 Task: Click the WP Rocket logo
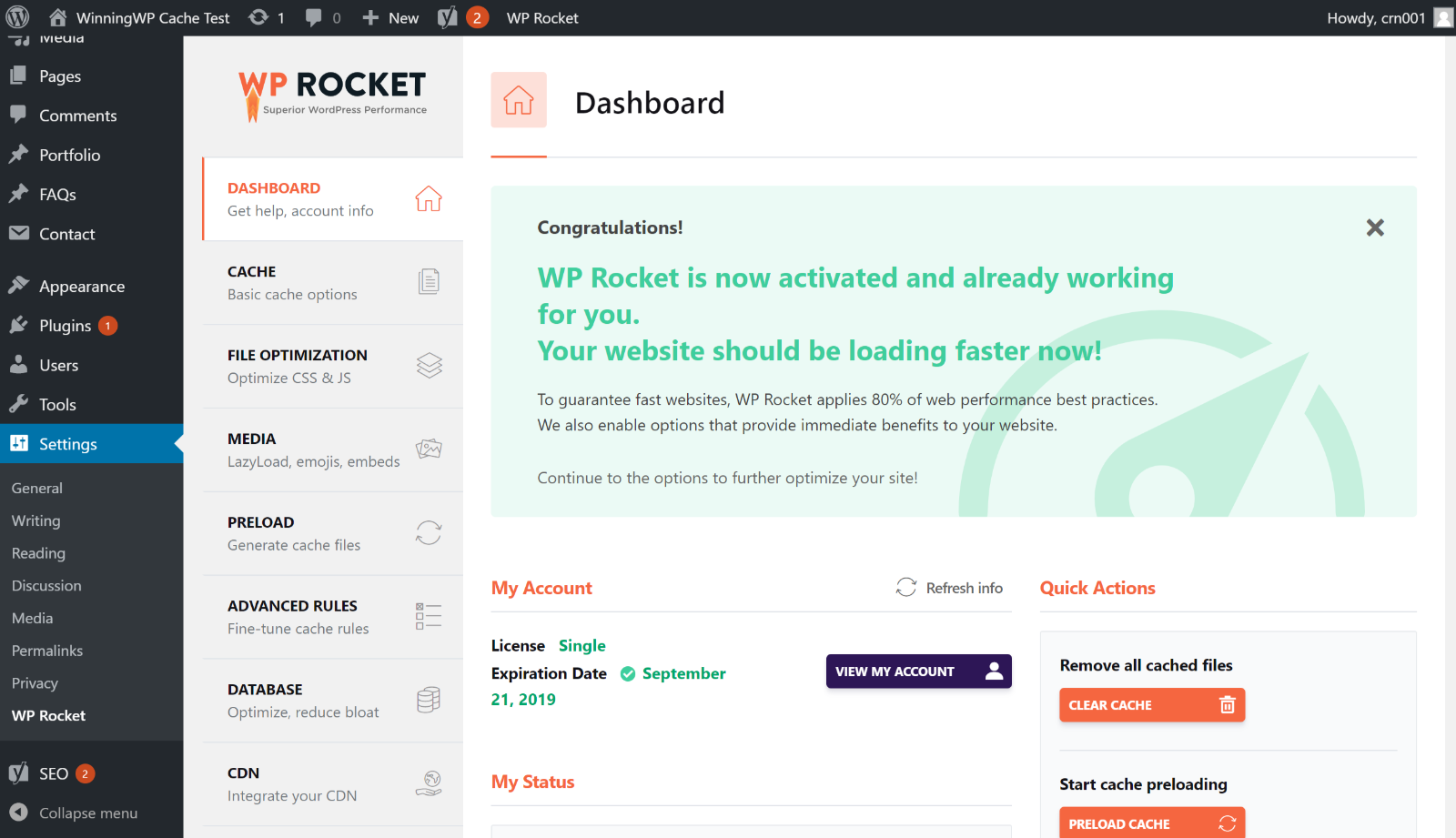point(332,96)
